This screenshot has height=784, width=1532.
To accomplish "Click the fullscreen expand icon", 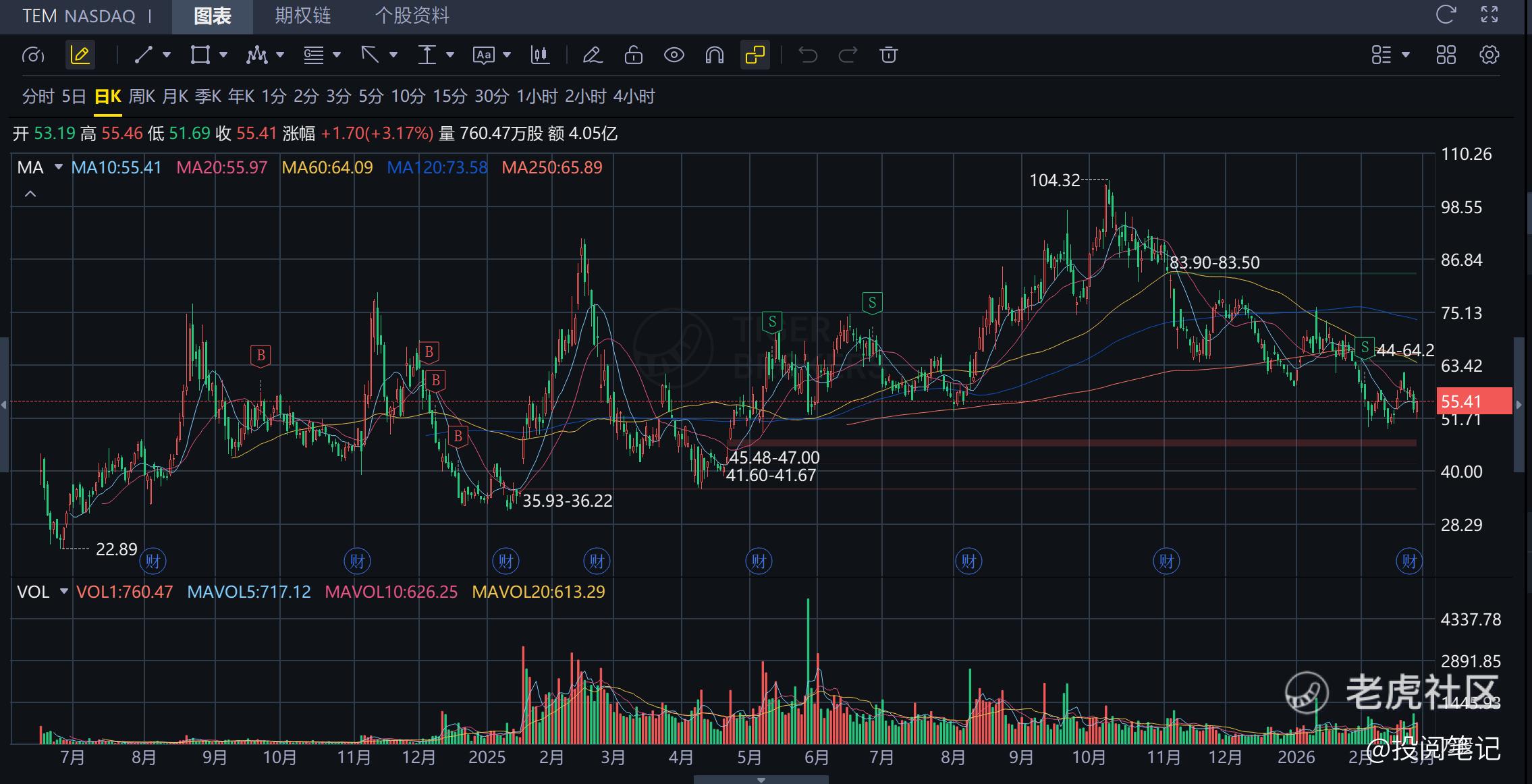I will click(1489, 15).
